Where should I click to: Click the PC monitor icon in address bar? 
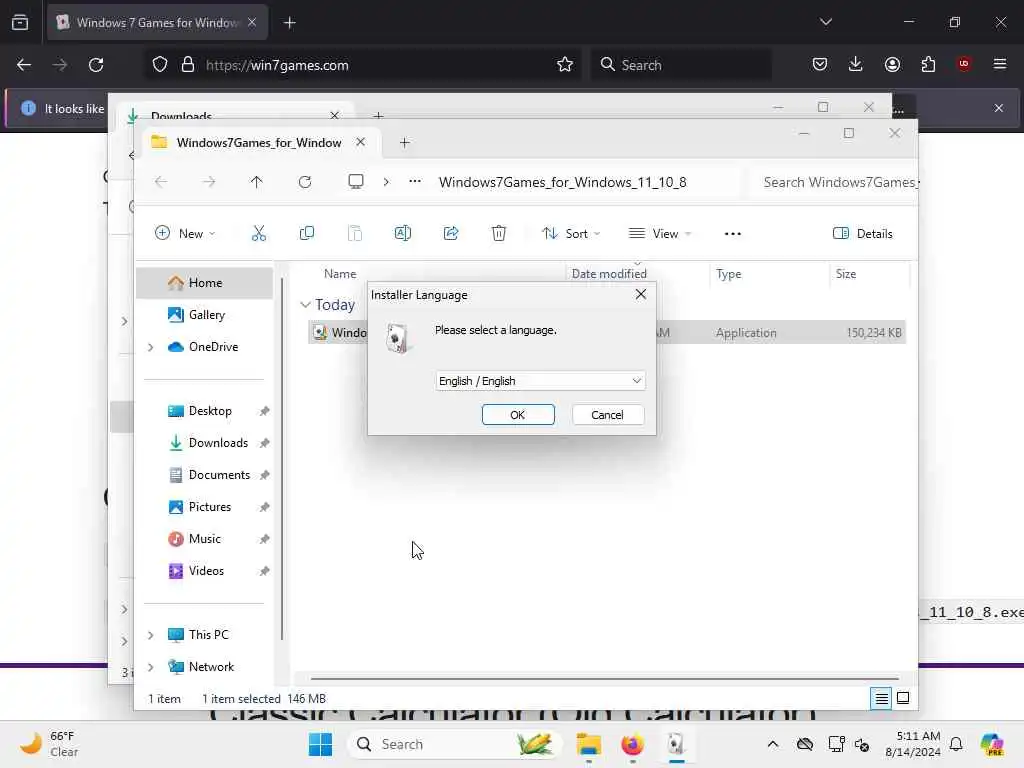(356, 182)
